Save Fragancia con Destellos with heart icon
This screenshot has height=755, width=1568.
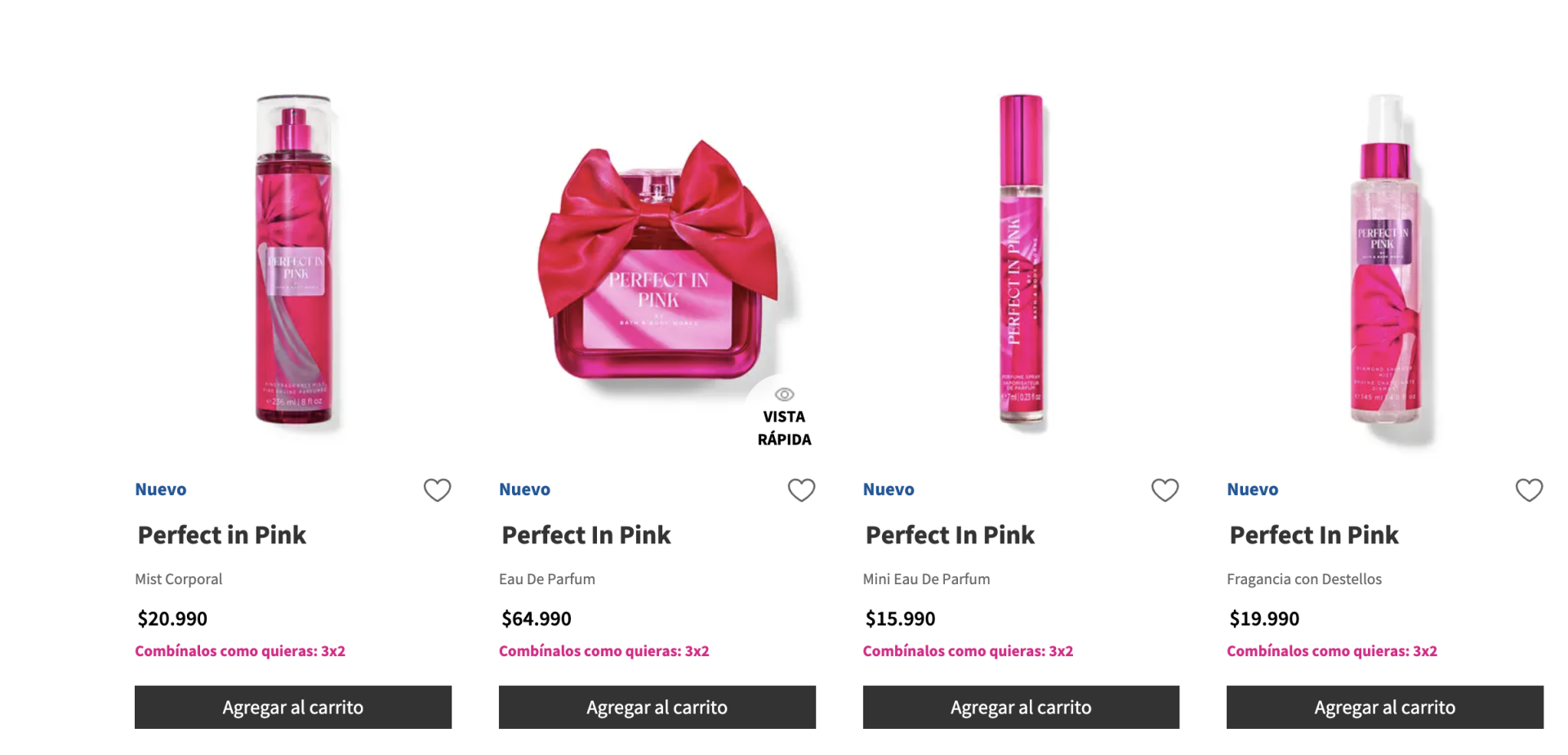(1529, 489)
